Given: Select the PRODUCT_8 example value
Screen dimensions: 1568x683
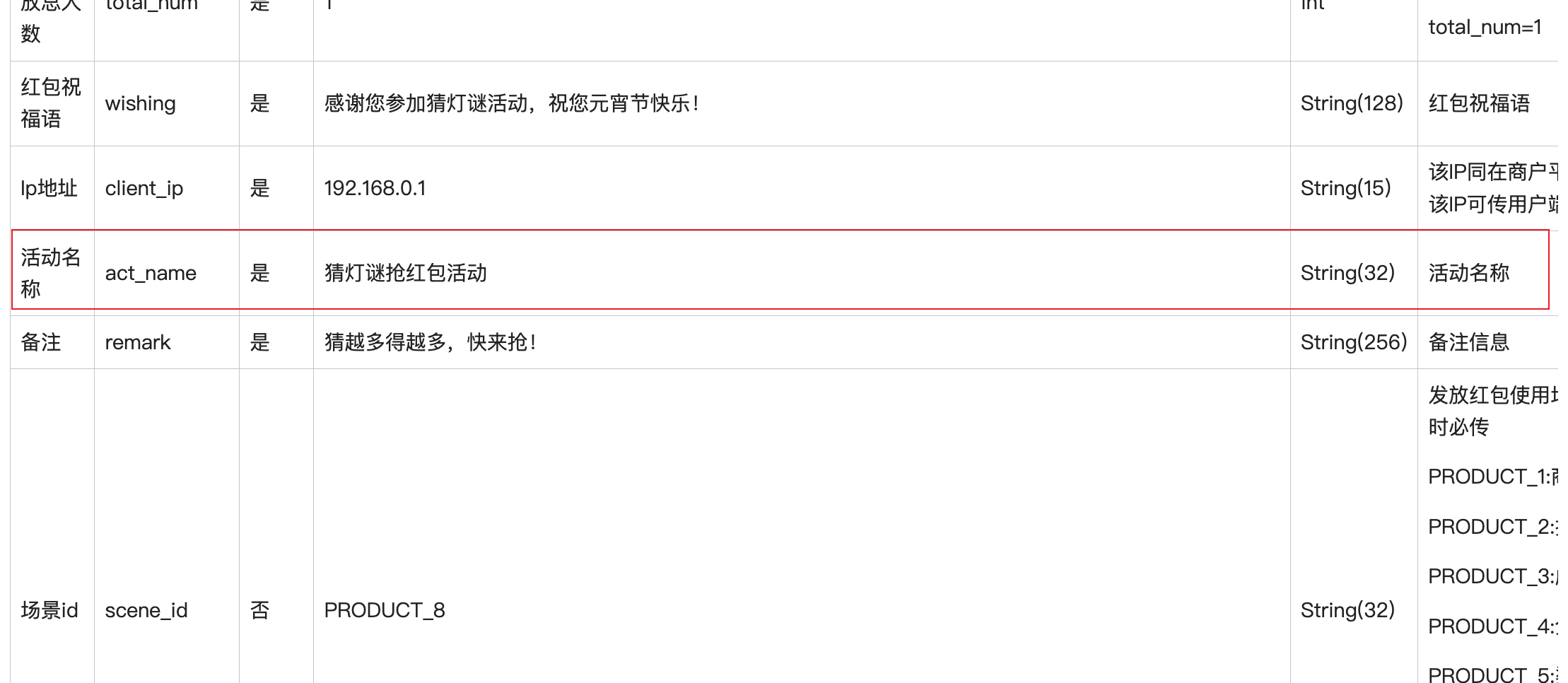Looking at the screenshot, I should click(385, 610).
